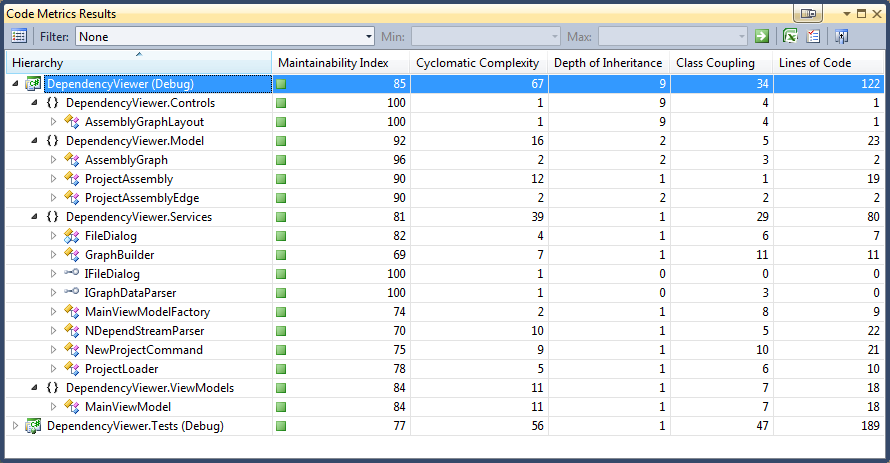Click the green arrow apply filter button
Screen dimensions: 890x463
point(762,36)
